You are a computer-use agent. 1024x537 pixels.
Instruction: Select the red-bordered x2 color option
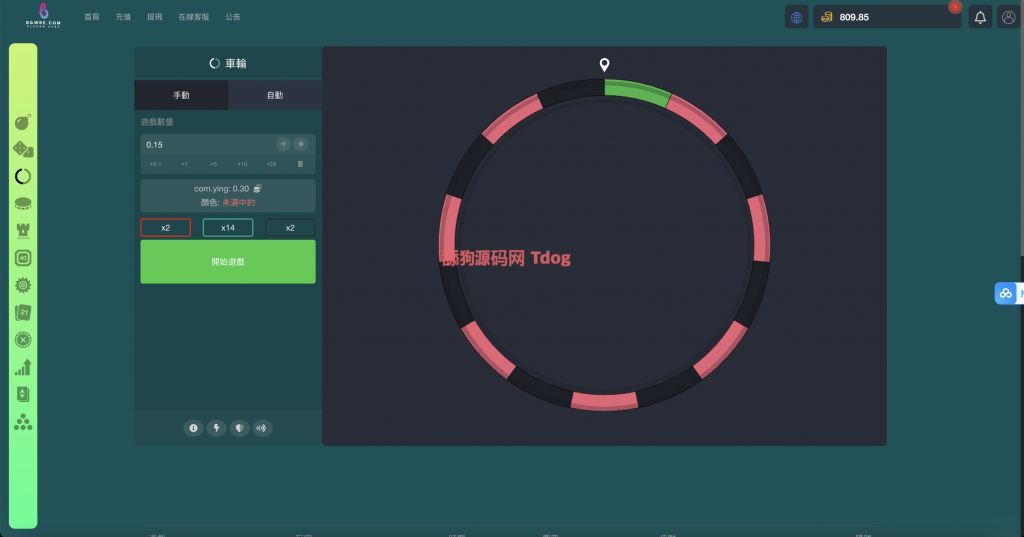(x=165, y=228)
